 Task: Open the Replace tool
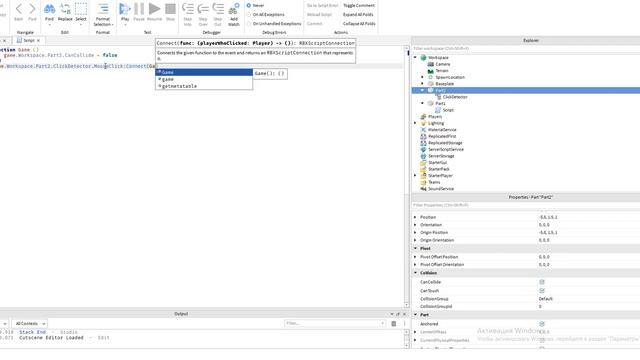coord(65,9)
